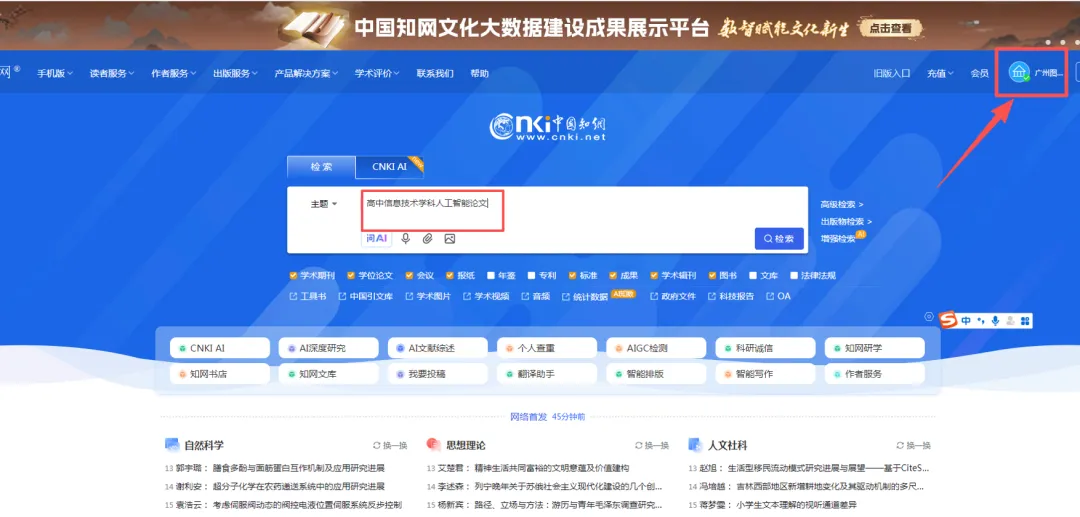Click the paperclip attachment icon in search box
The image size is (1080, 517).
tap(428, 239)
